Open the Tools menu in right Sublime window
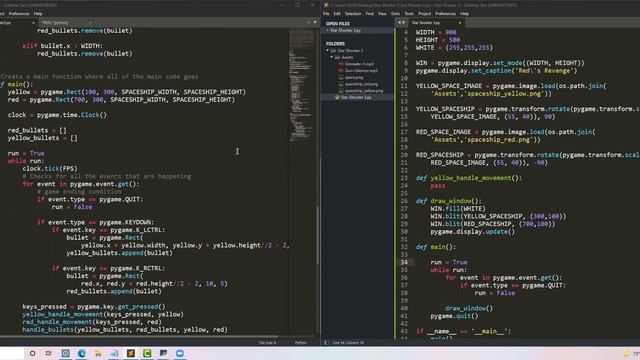The height and width of the screenshot is (360, 640). [409, 13]
